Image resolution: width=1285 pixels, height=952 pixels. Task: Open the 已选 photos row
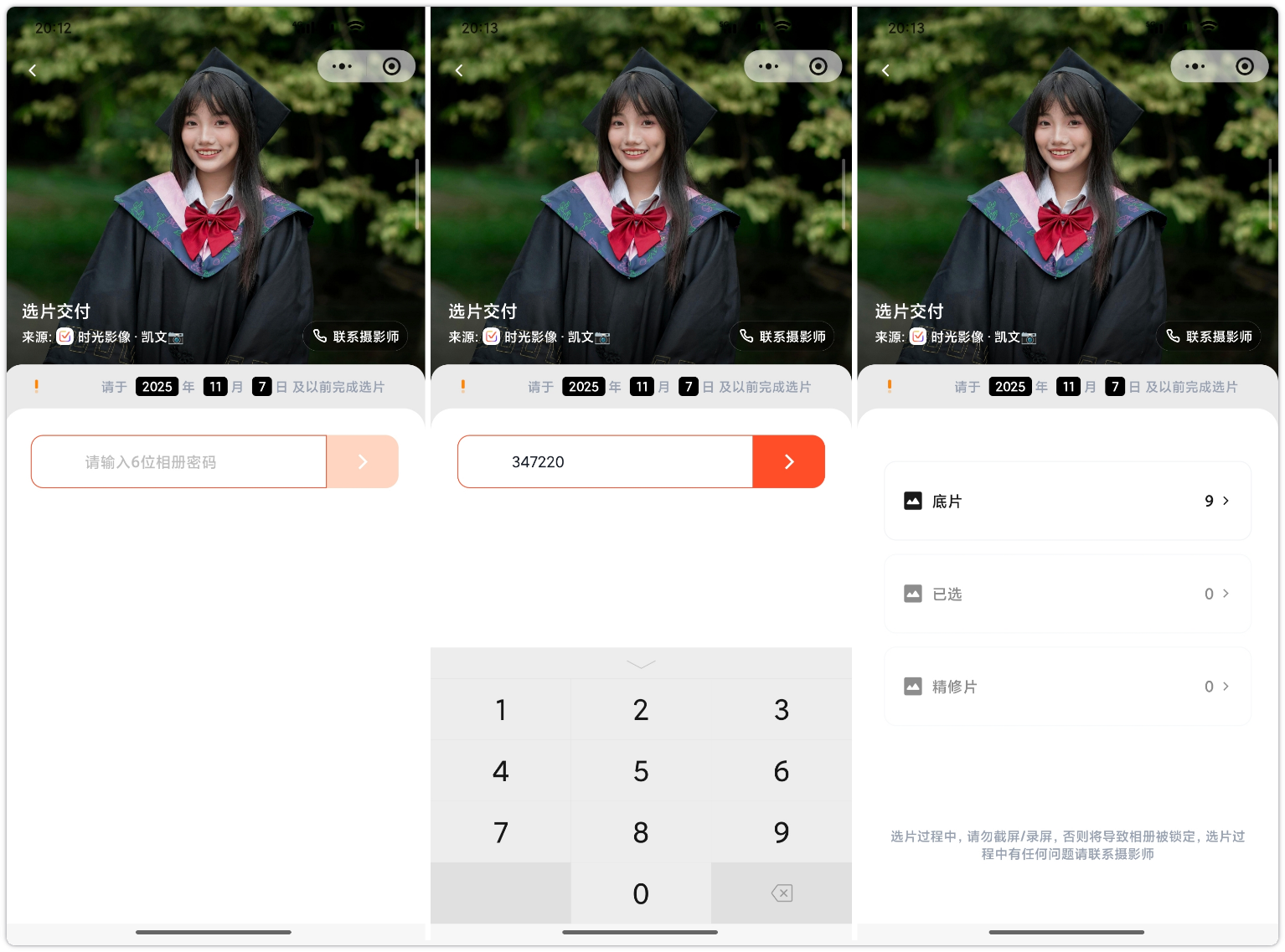point(1066,594)
